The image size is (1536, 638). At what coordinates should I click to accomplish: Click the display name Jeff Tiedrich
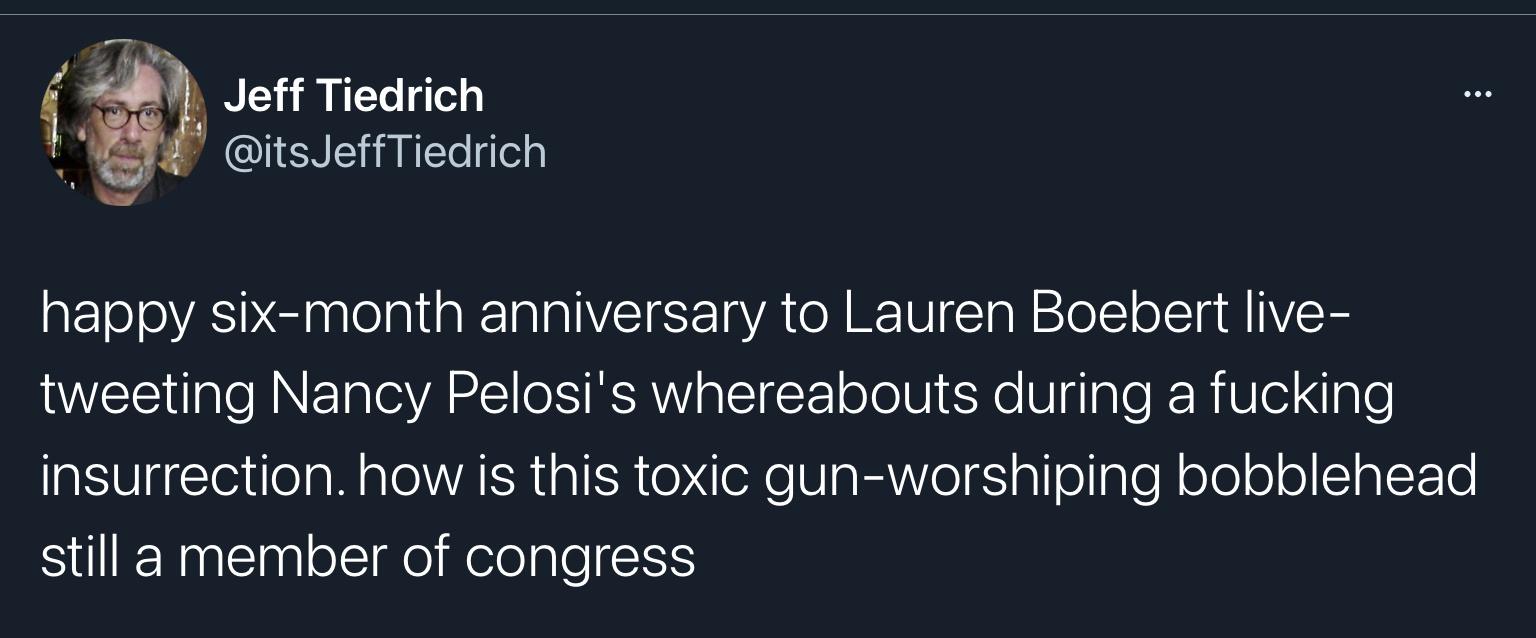click(x=354, y=95)
